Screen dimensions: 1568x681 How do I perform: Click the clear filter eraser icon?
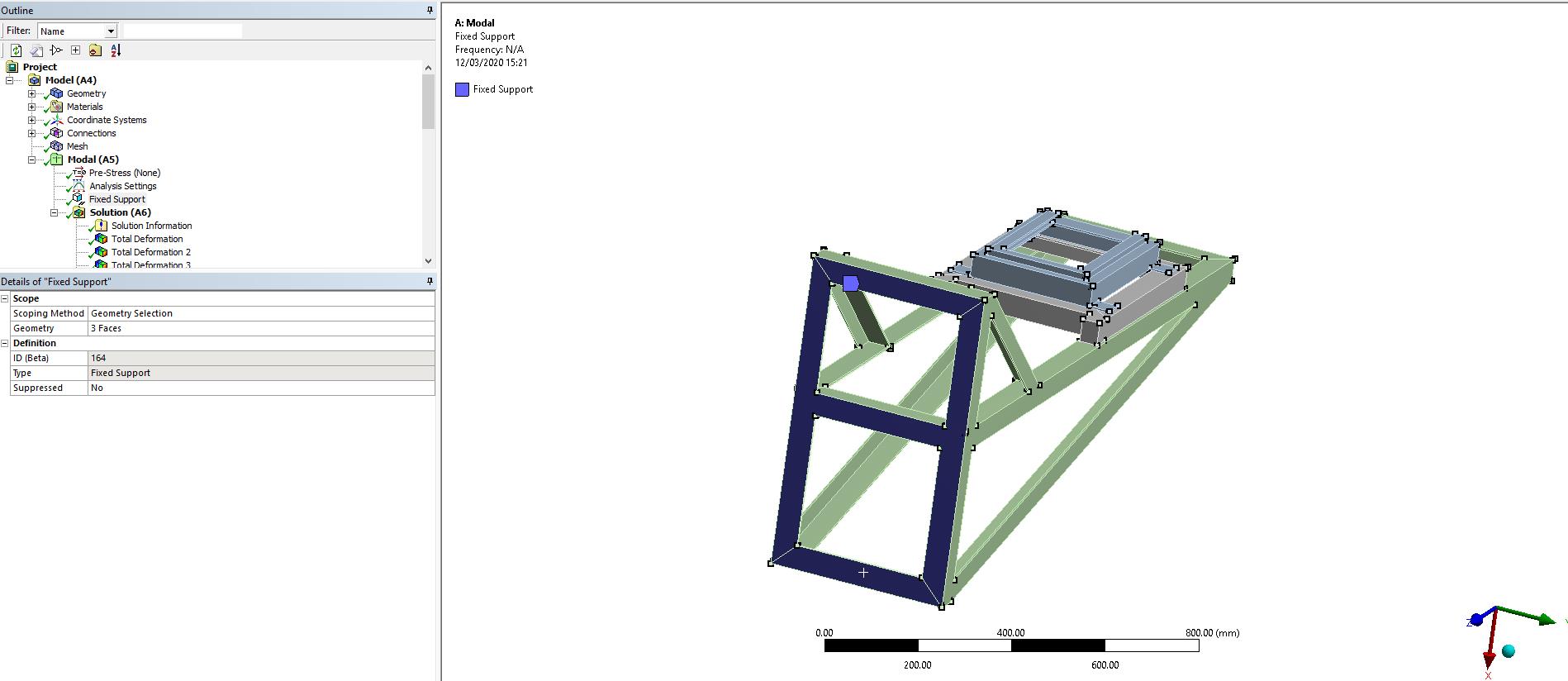(x=36, y=50)
